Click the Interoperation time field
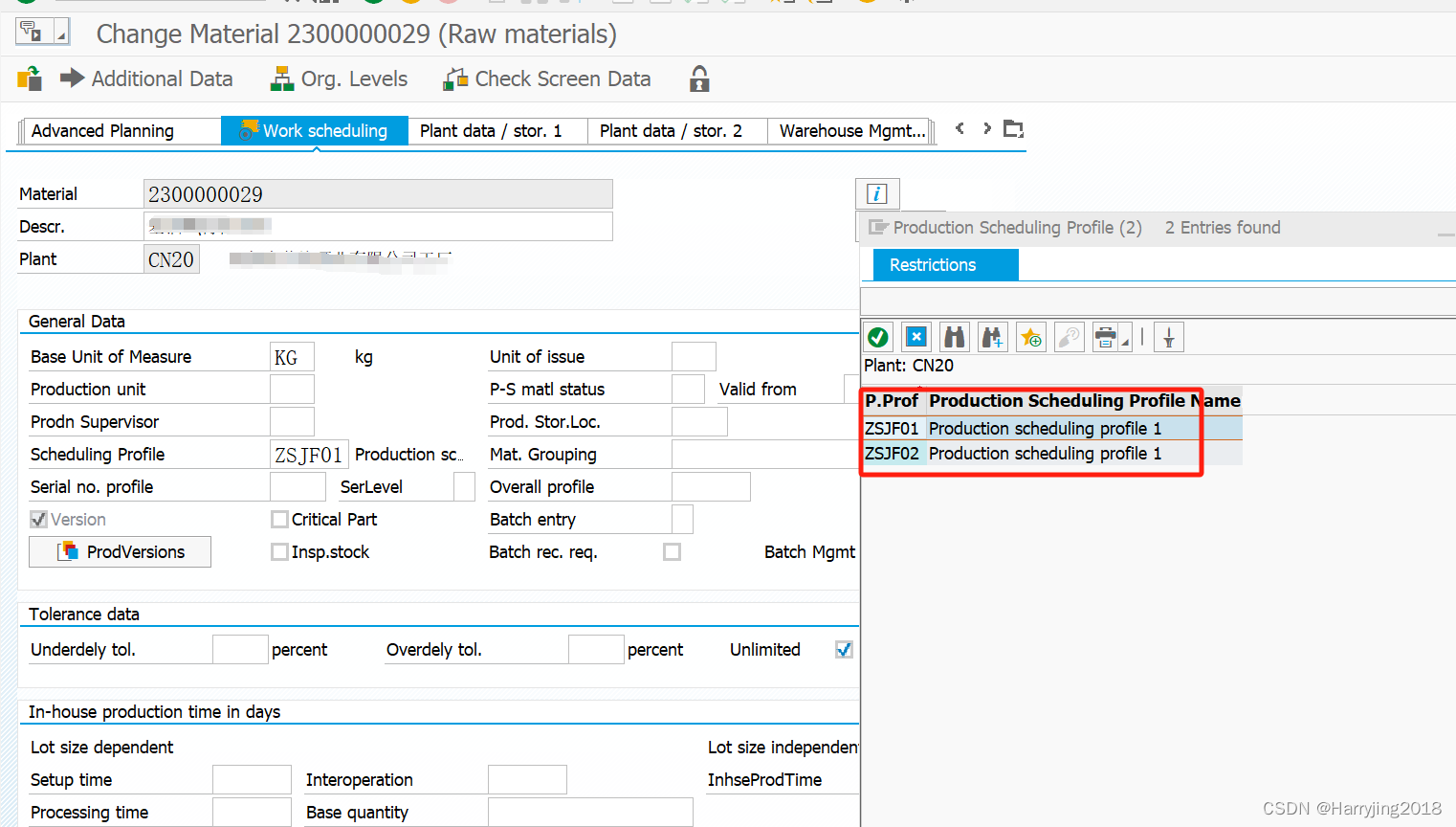This screenshot has height=827, width=1456. click(x=527, y=780)
